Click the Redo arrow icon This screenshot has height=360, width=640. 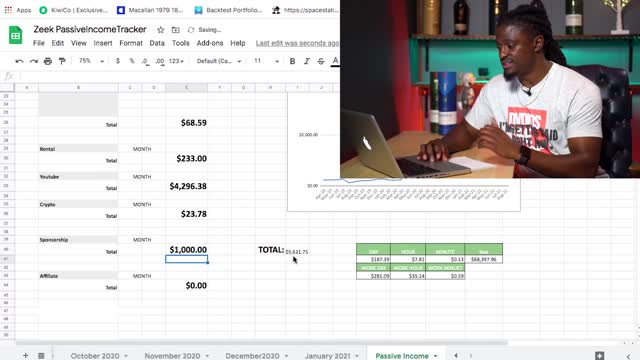pyautogui.click(x=33, y=61)
